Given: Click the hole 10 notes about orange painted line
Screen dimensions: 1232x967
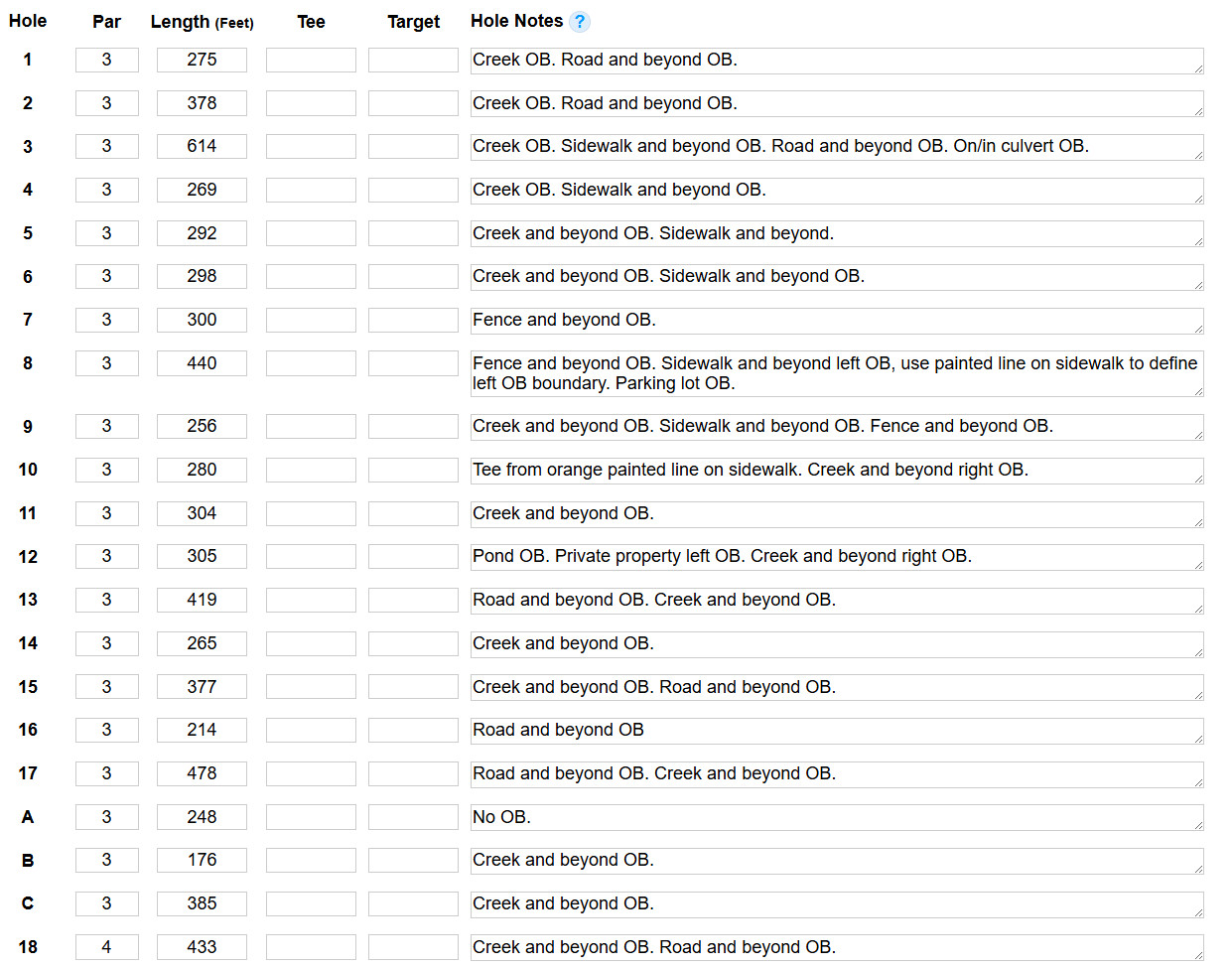Looking at the screenshot, I should (836, 470).
